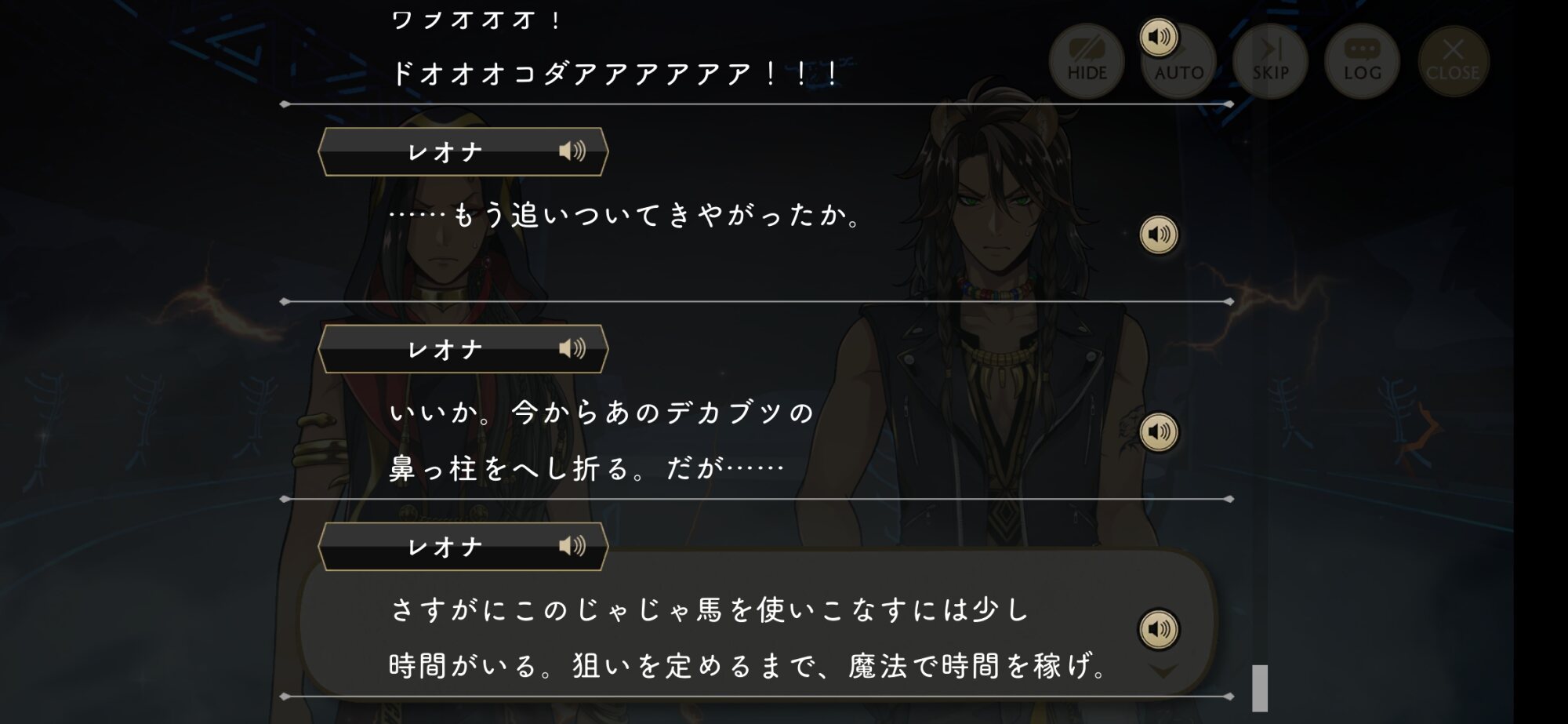1568x724 pixels.
Task: Click speaker in first レオナ name tag
Action: [x=572, y=151]
